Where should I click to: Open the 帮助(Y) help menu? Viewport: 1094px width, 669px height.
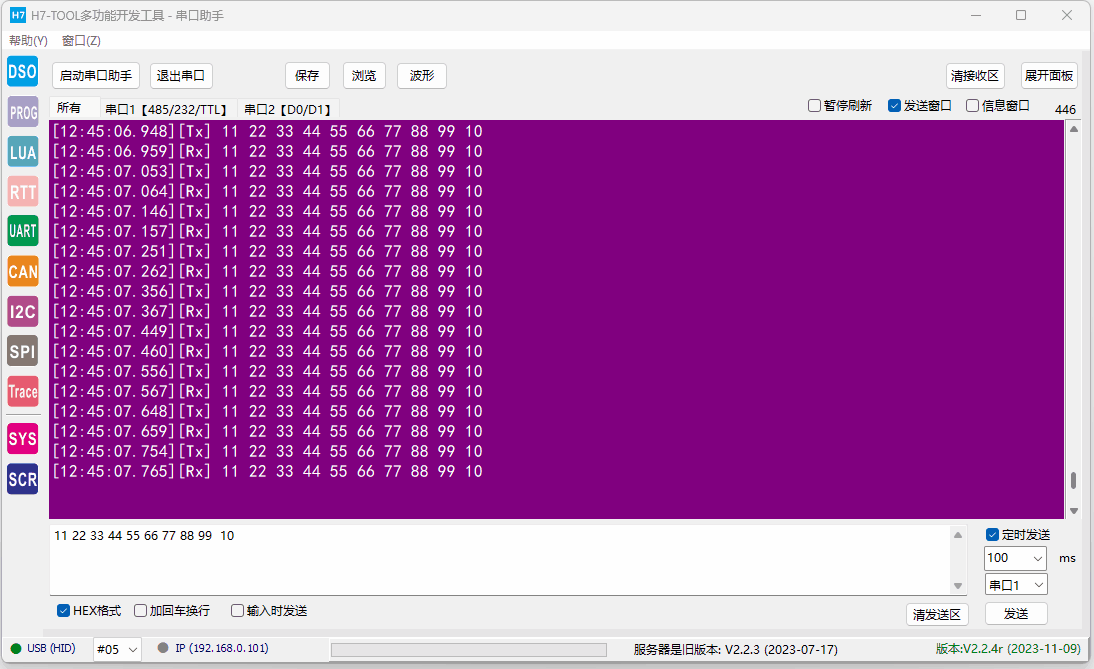tap(29, 40)
